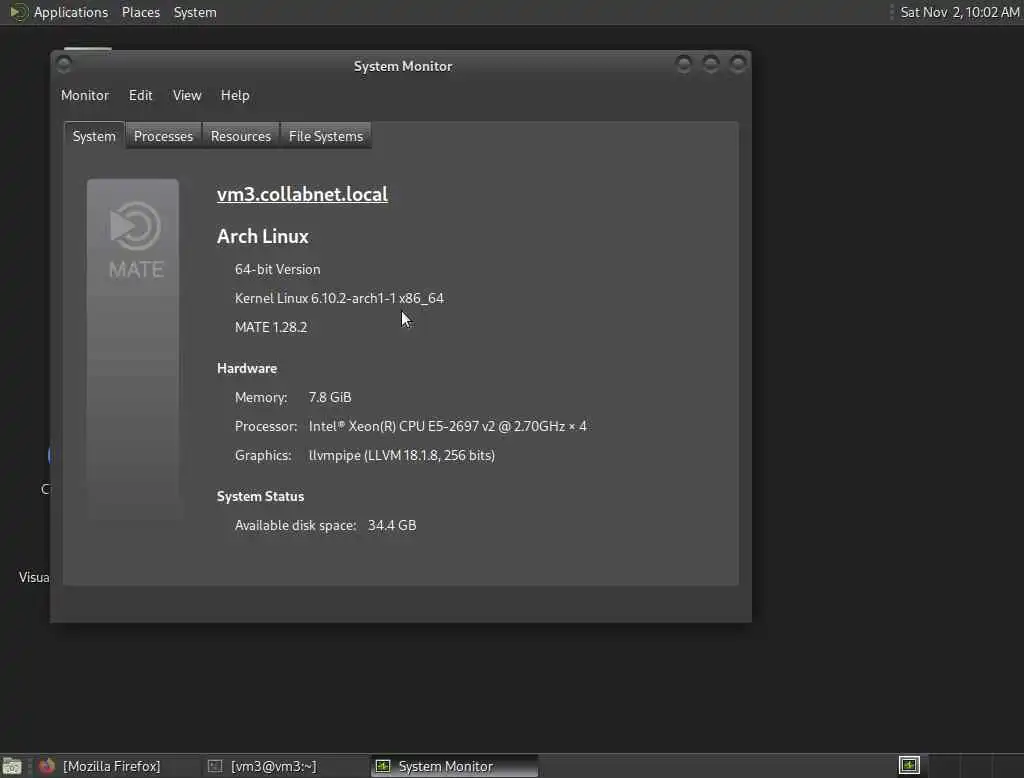This screenshot has width=1024, height=778.
Task: Click the vm3.collabnet.local hostname
Action: [x=302, y=194]
